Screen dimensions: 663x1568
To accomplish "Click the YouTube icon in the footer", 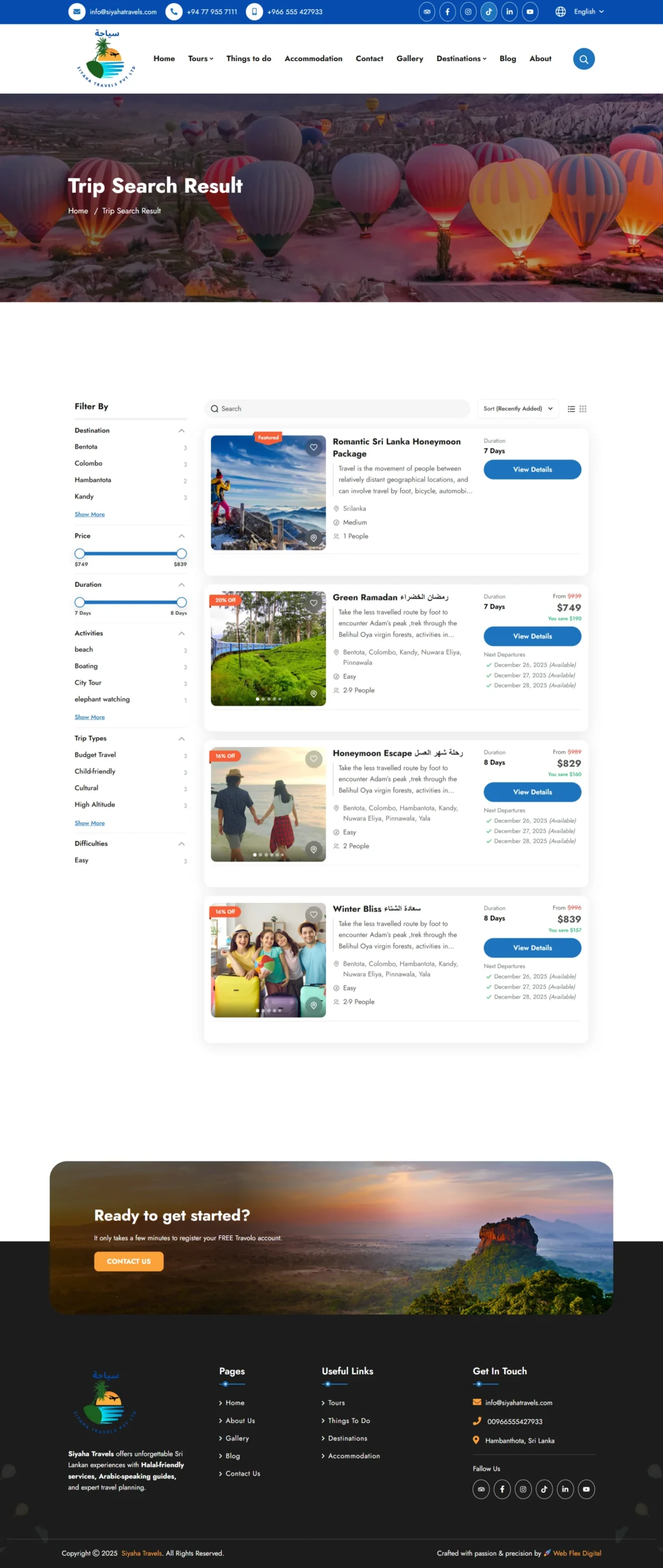I will (x=586, y=1489).
